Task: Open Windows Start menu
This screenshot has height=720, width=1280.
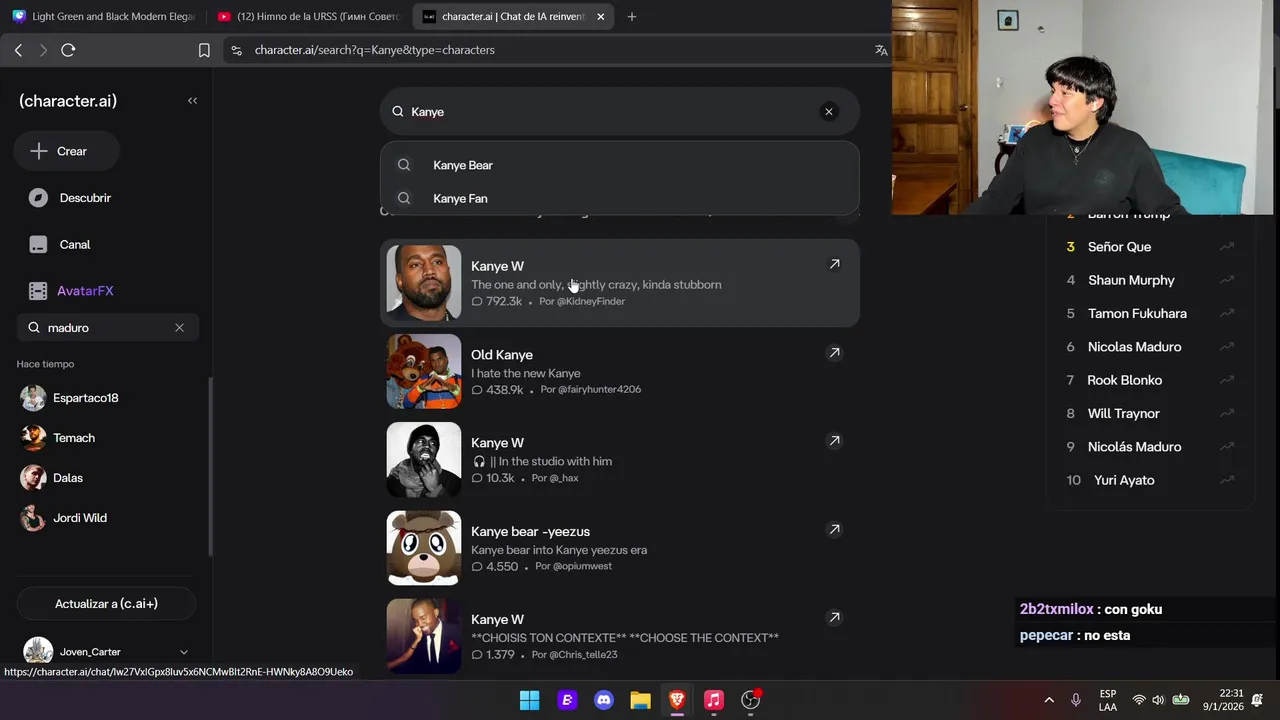Action: [530, 700]
